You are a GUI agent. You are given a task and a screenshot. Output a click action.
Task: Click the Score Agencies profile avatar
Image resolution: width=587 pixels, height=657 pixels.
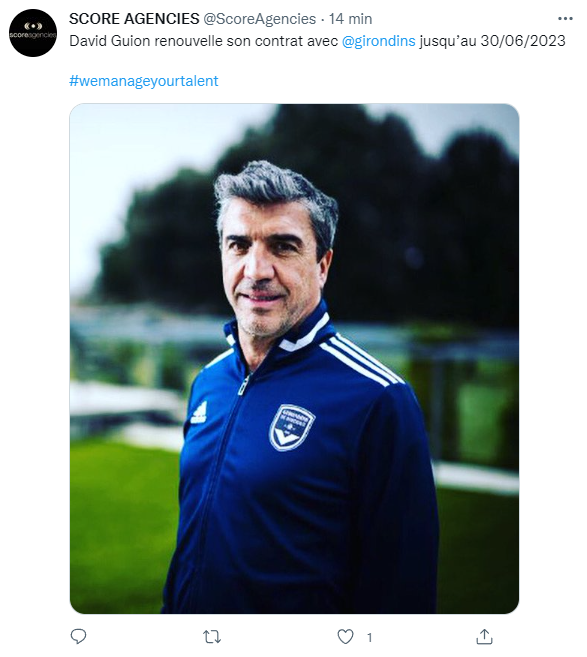(33, 33)
